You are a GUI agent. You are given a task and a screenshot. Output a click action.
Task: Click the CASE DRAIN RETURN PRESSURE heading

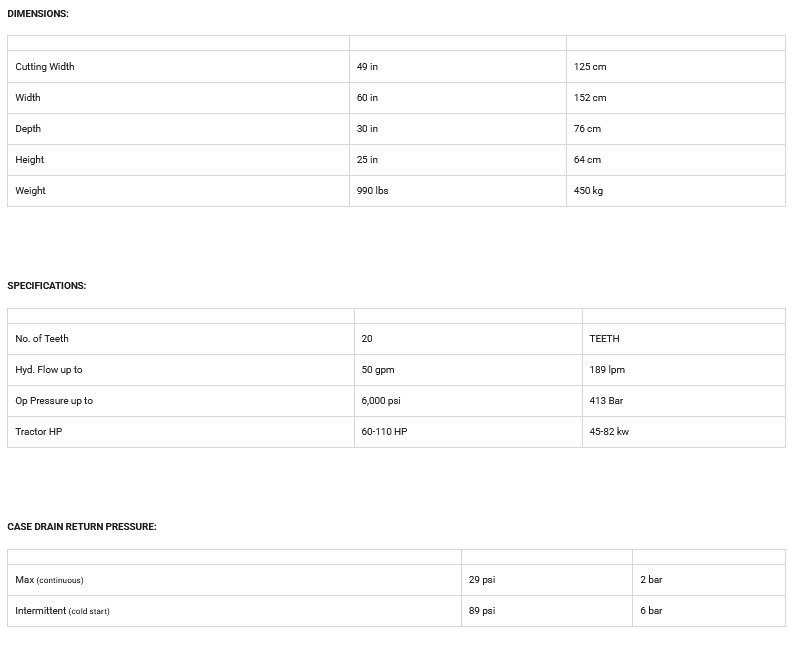click(82, 527)
